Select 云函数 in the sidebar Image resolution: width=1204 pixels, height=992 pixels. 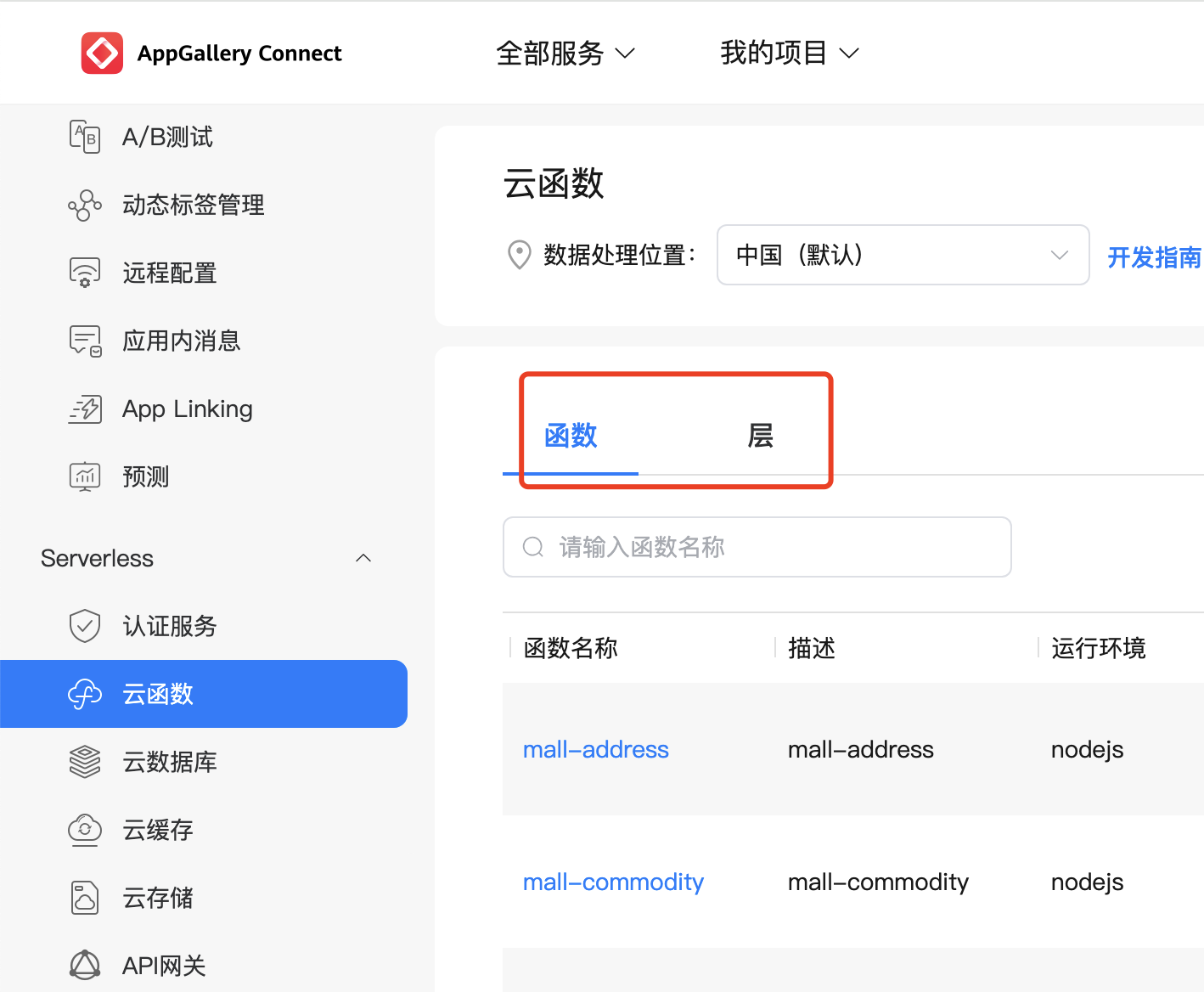204,694
